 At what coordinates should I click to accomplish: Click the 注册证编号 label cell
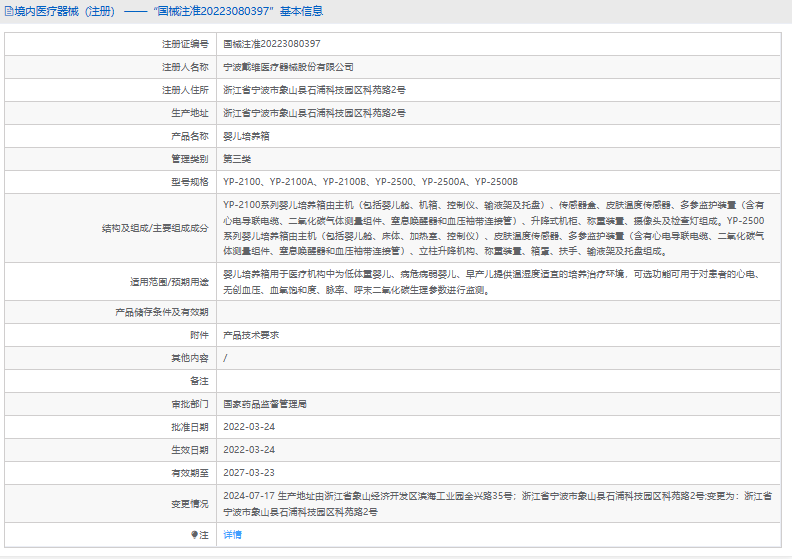pyautogui.click(x=185, y=44)
